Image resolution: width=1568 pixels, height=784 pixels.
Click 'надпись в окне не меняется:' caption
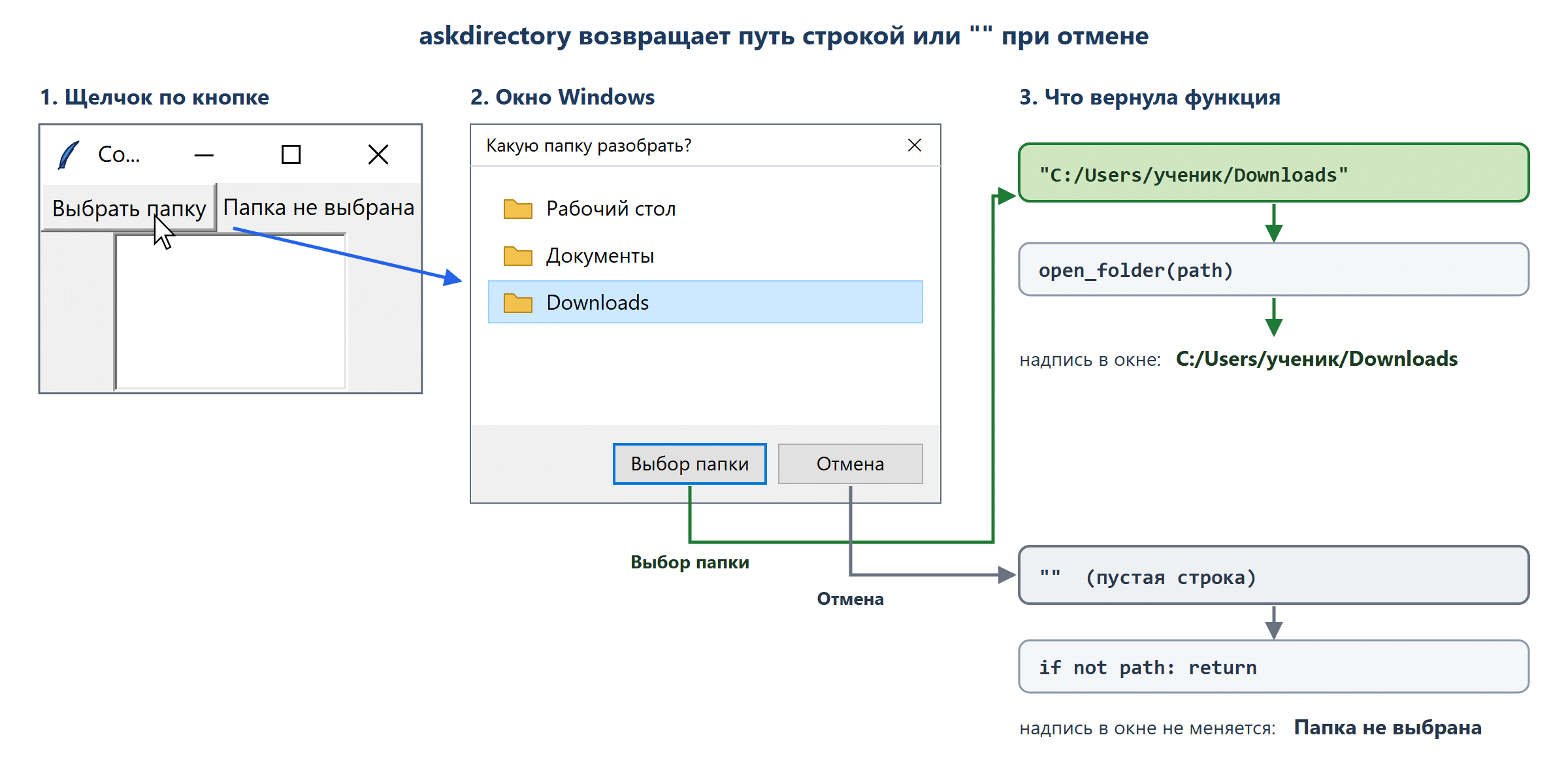pos(1148,728)
